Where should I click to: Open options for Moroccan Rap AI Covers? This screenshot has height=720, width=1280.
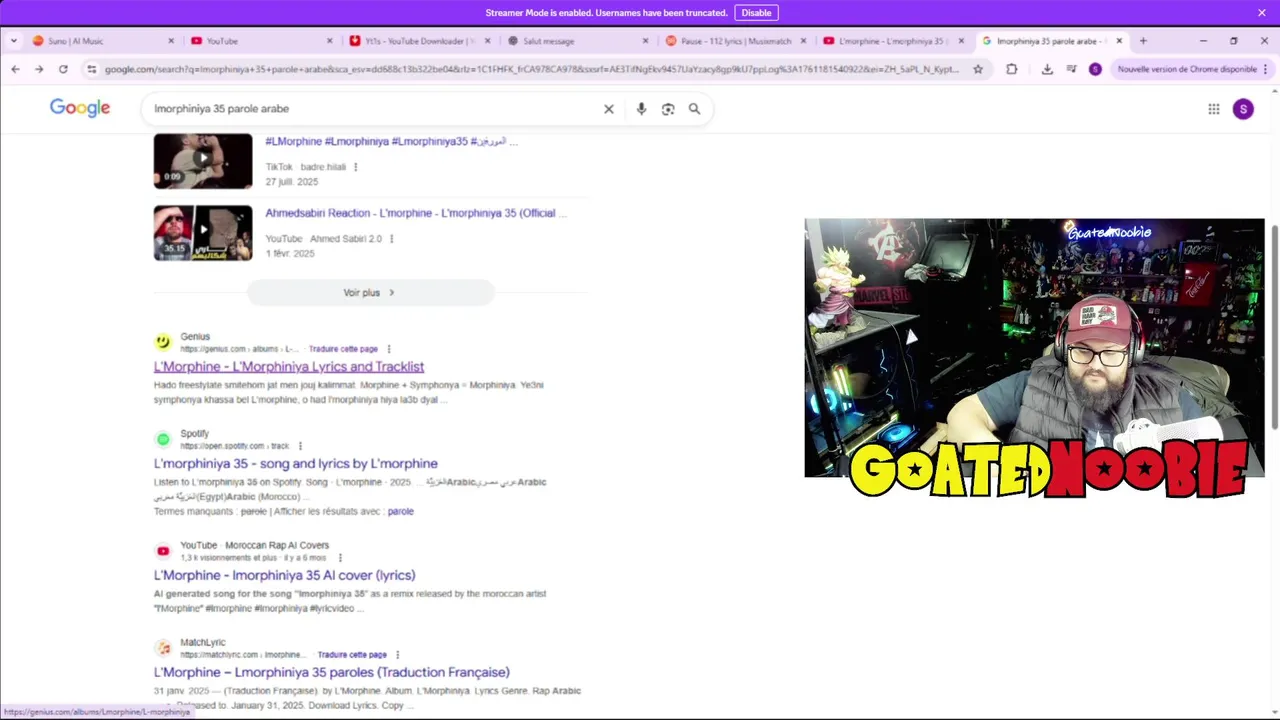pyautogui.click(x=340, y=557)
